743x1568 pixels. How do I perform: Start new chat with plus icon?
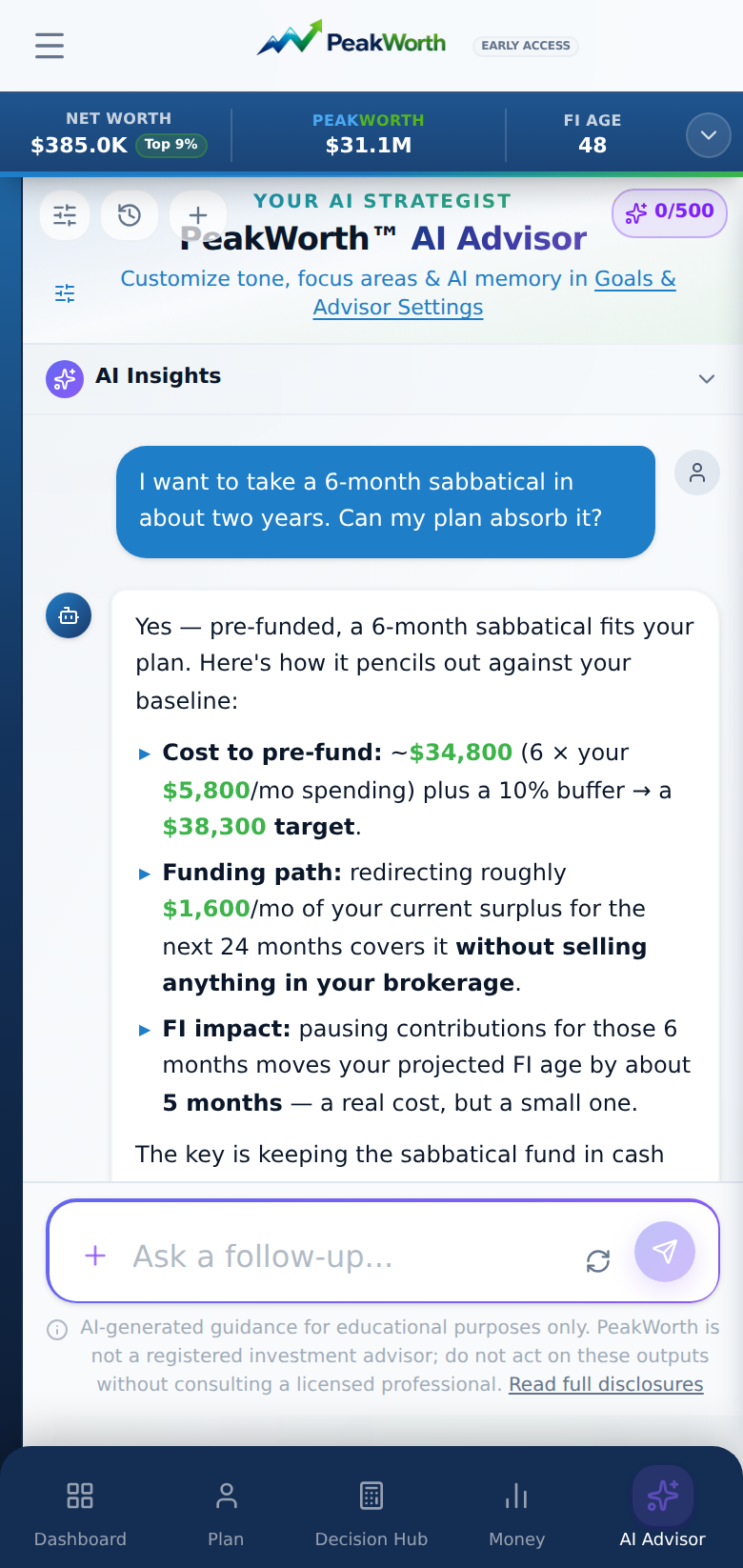click(198, 215)
